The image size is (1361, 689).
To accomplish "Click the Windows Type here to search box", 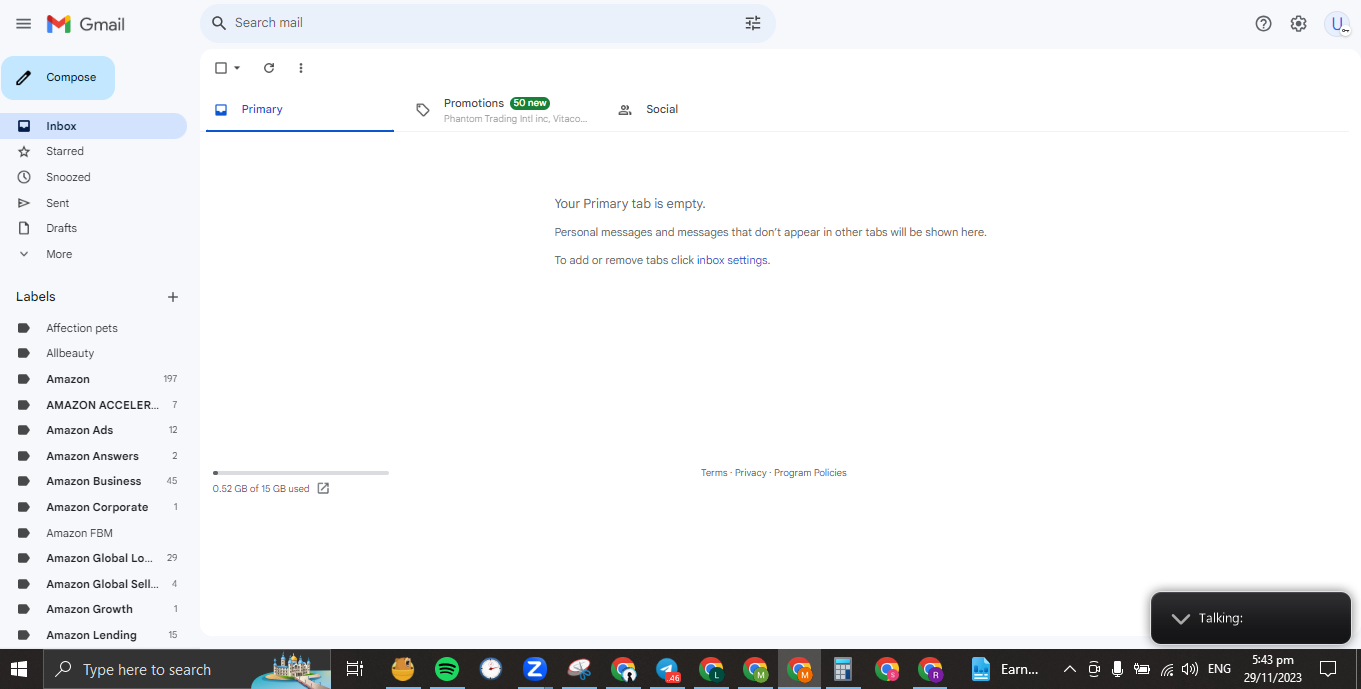I will (188, 669).
